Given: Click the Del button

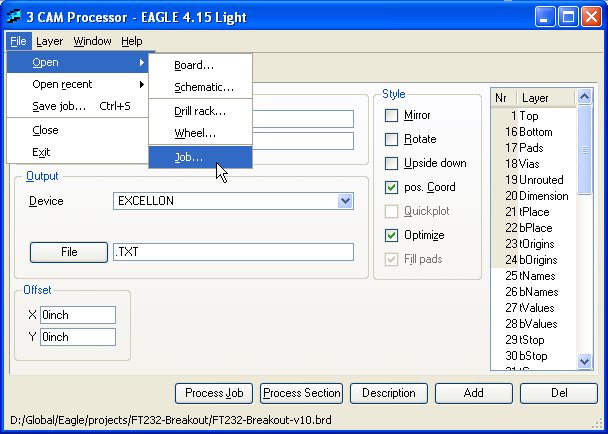Looking at the screenshot, I should coord(559,393).
